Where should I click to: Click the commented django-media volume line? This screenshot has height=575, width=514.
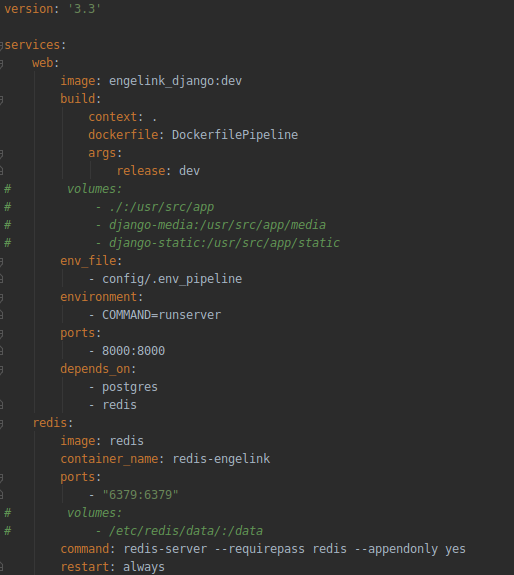tap(210, 225)
